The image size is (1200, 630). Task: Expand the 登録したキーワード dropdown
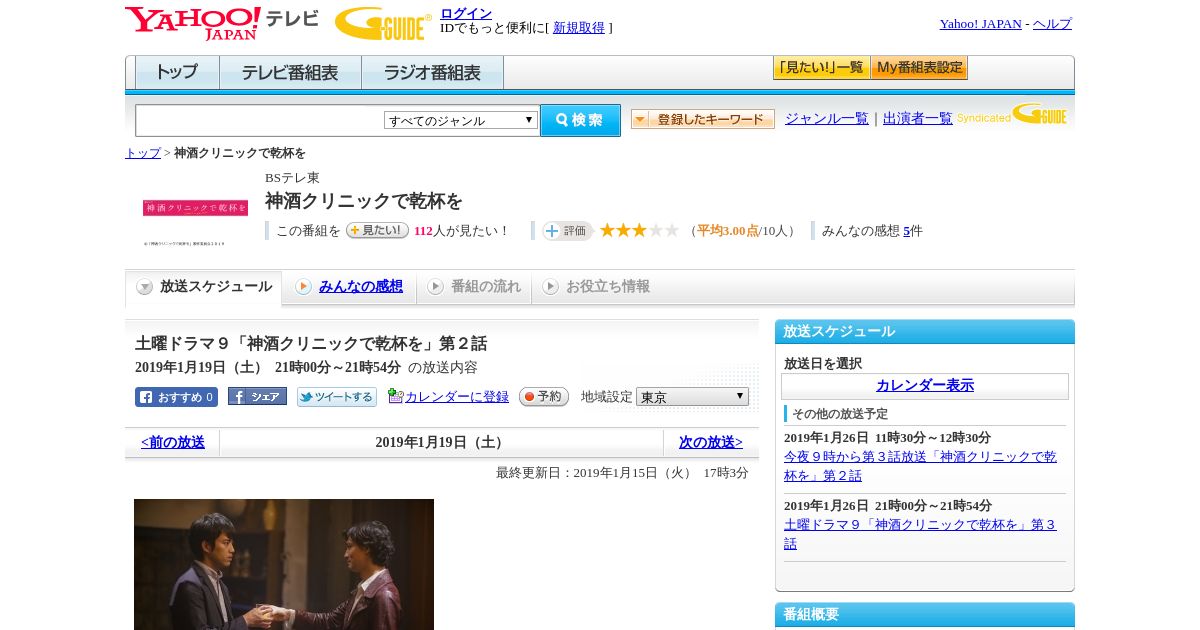click(x=703, y=119)
